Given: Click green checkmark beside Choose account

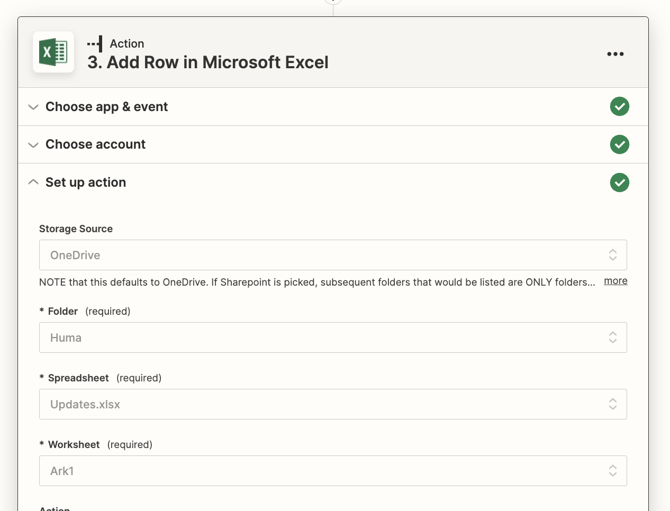Looking at the screenshot, I should coord(619,144).
